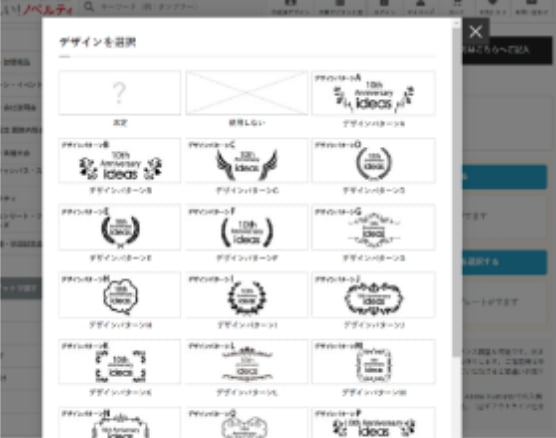Select design pattern I leafy wreath
This screenshot has width=556, height=438.
[x=247, y=295]
